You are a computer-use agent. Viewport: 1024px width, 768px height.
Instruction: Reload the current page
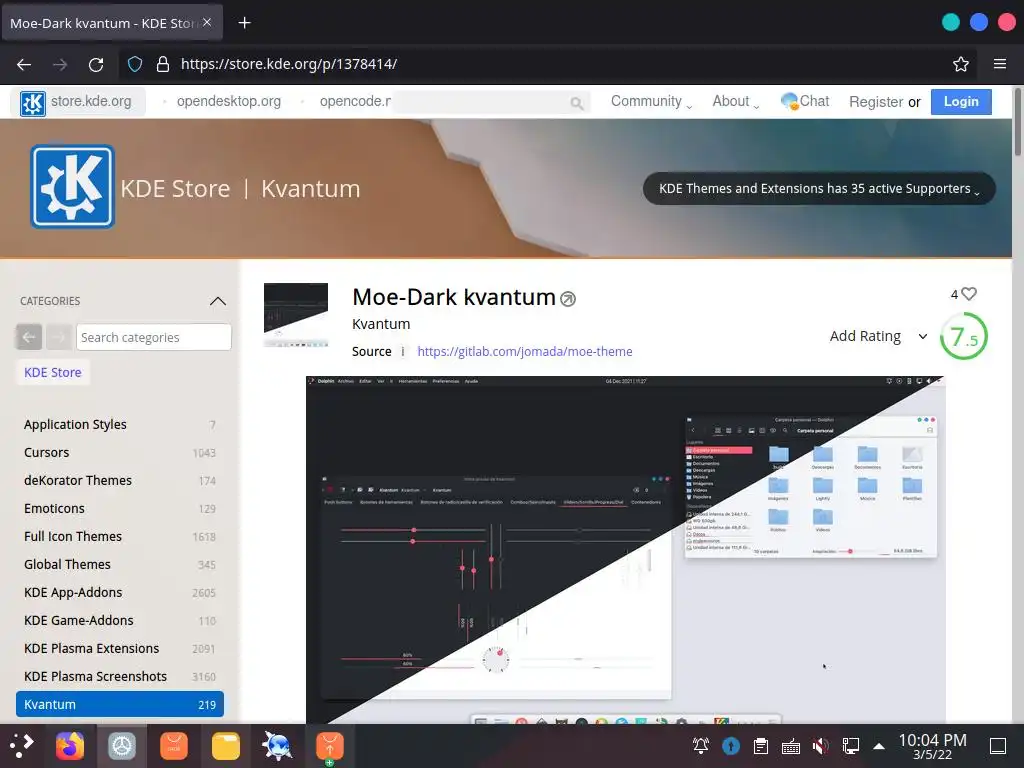tap(96, 64)
